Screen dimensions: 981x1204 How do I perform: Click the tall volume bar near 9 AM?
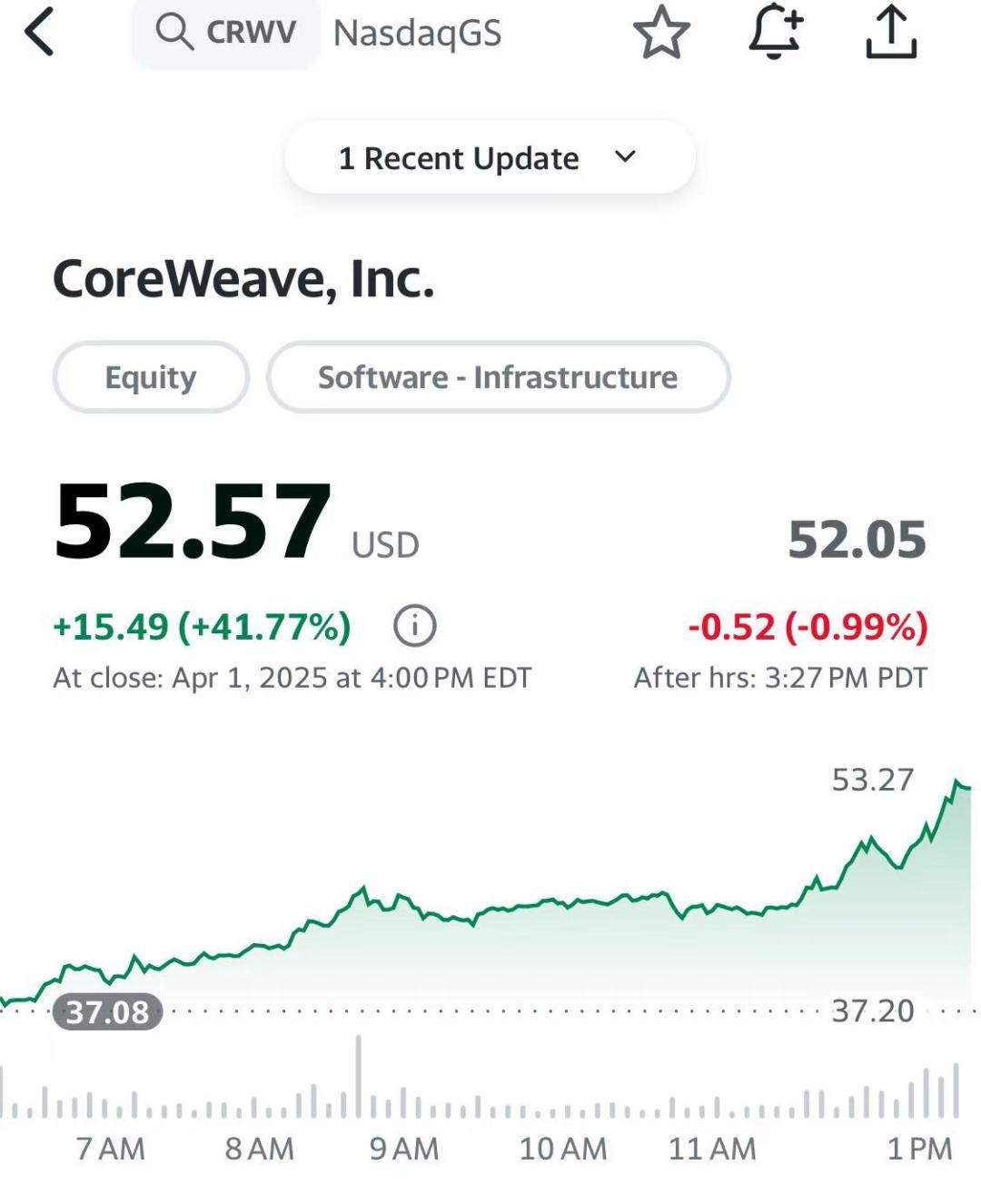pos(359,1077)
